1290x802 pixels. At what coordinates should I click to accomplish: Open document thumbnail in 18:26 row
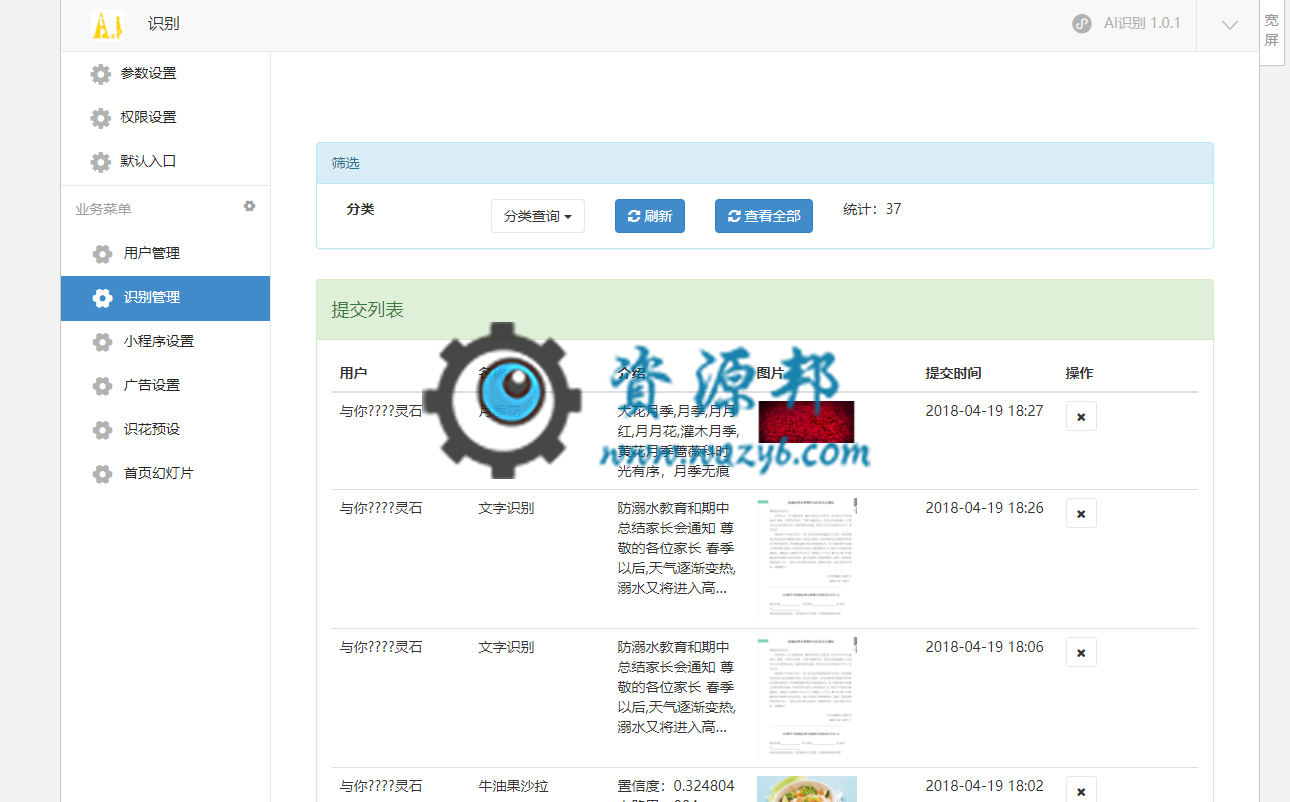[x=808, y=558]
